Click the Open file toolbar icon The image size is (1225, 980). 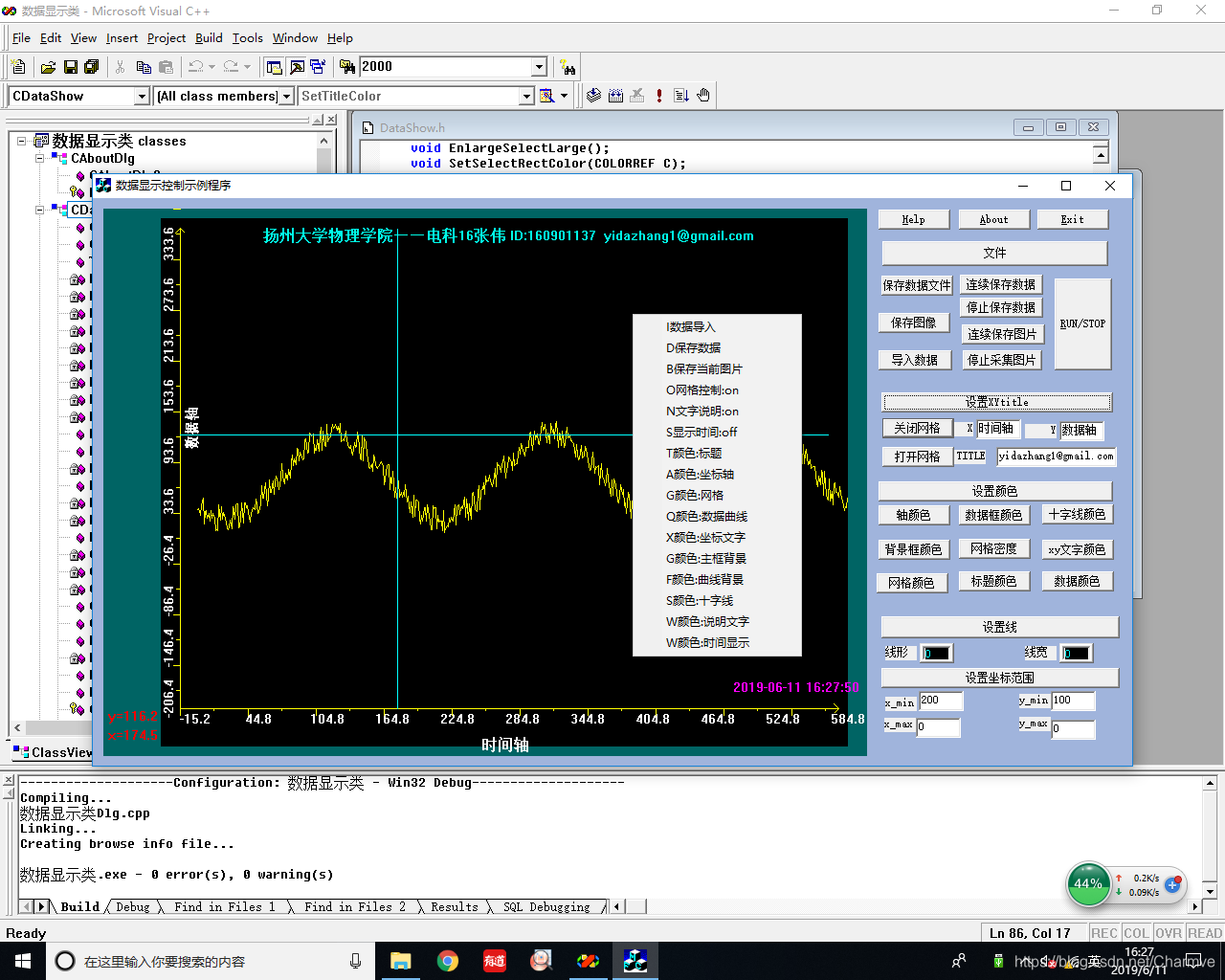[48, 67]
